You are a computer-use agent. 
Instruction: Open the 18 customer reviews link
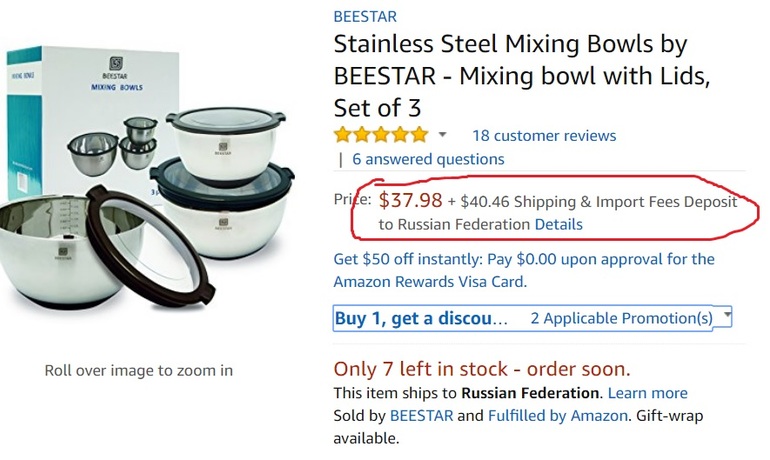[544, 136]
